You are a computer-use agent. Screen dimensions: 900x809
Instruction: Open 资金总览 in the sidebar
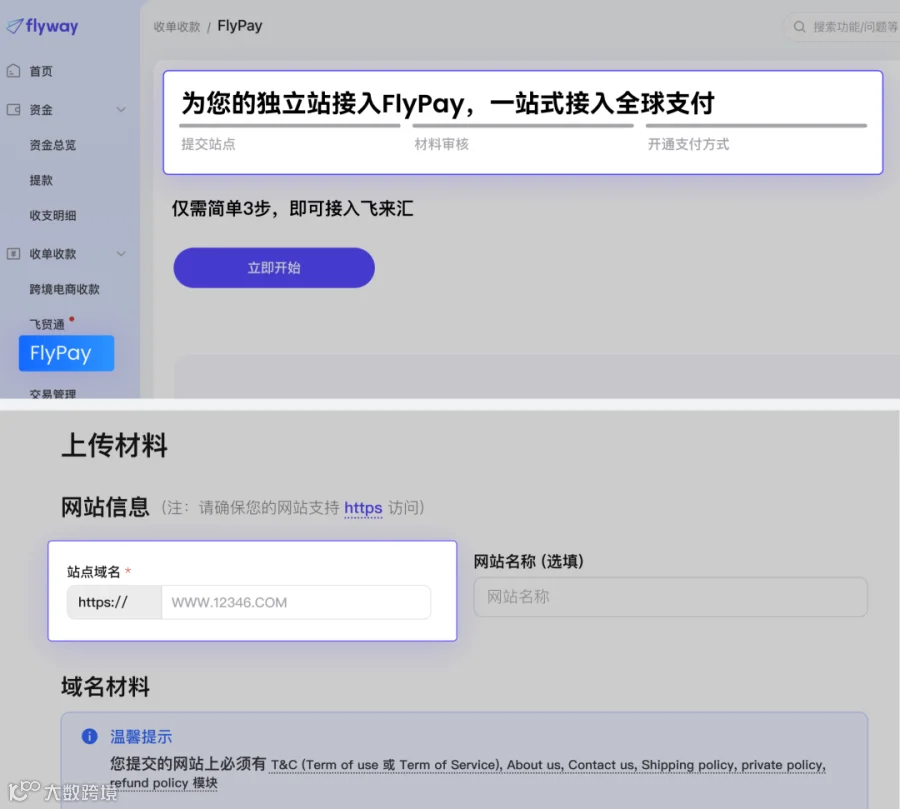point(53,145)
